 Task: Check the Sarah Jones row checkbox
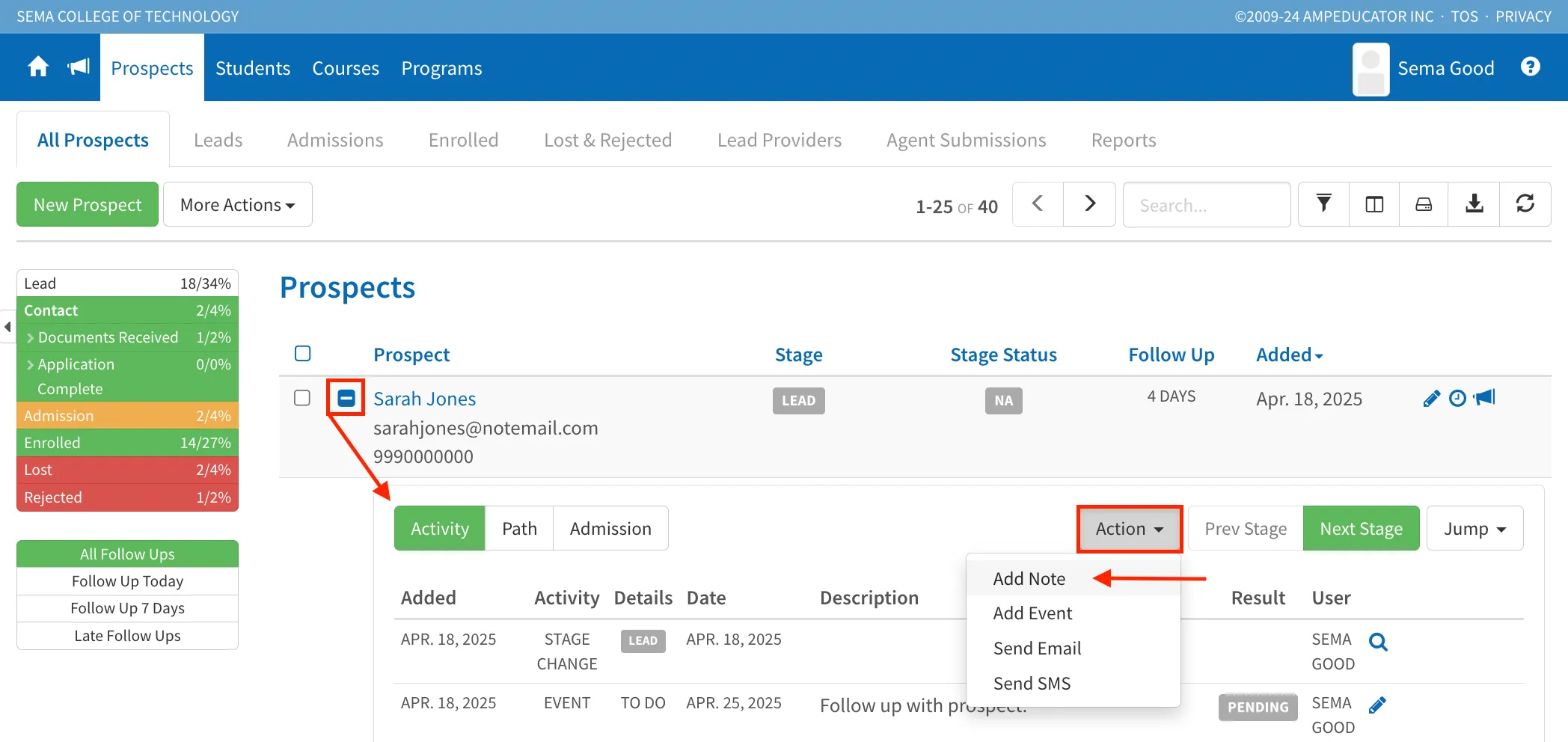click(x=302, y=398)
